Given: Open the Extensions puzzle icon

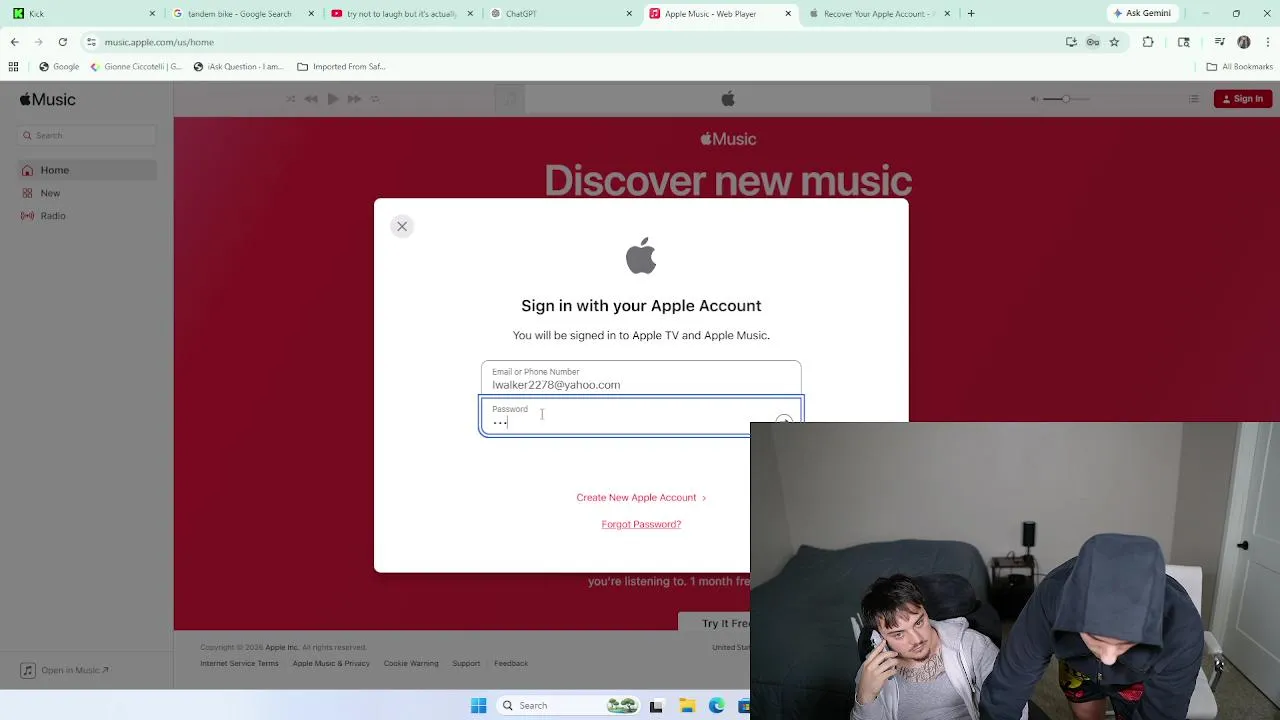Looking at the screenshot, I should tap(1148, 42).
